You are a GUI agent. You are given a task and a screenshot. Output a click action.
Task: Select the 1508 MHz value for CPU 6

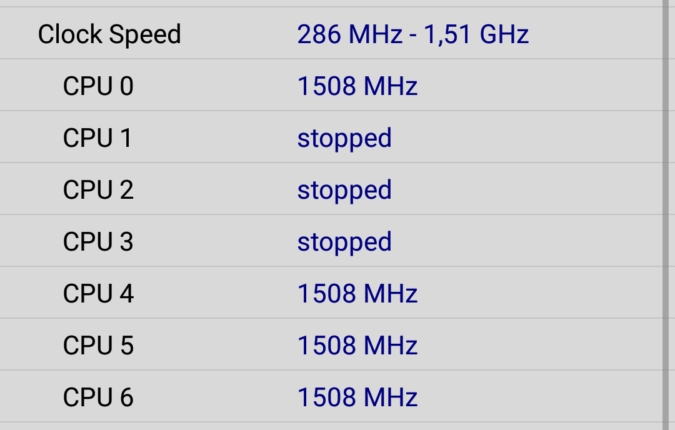click(357, 398)
